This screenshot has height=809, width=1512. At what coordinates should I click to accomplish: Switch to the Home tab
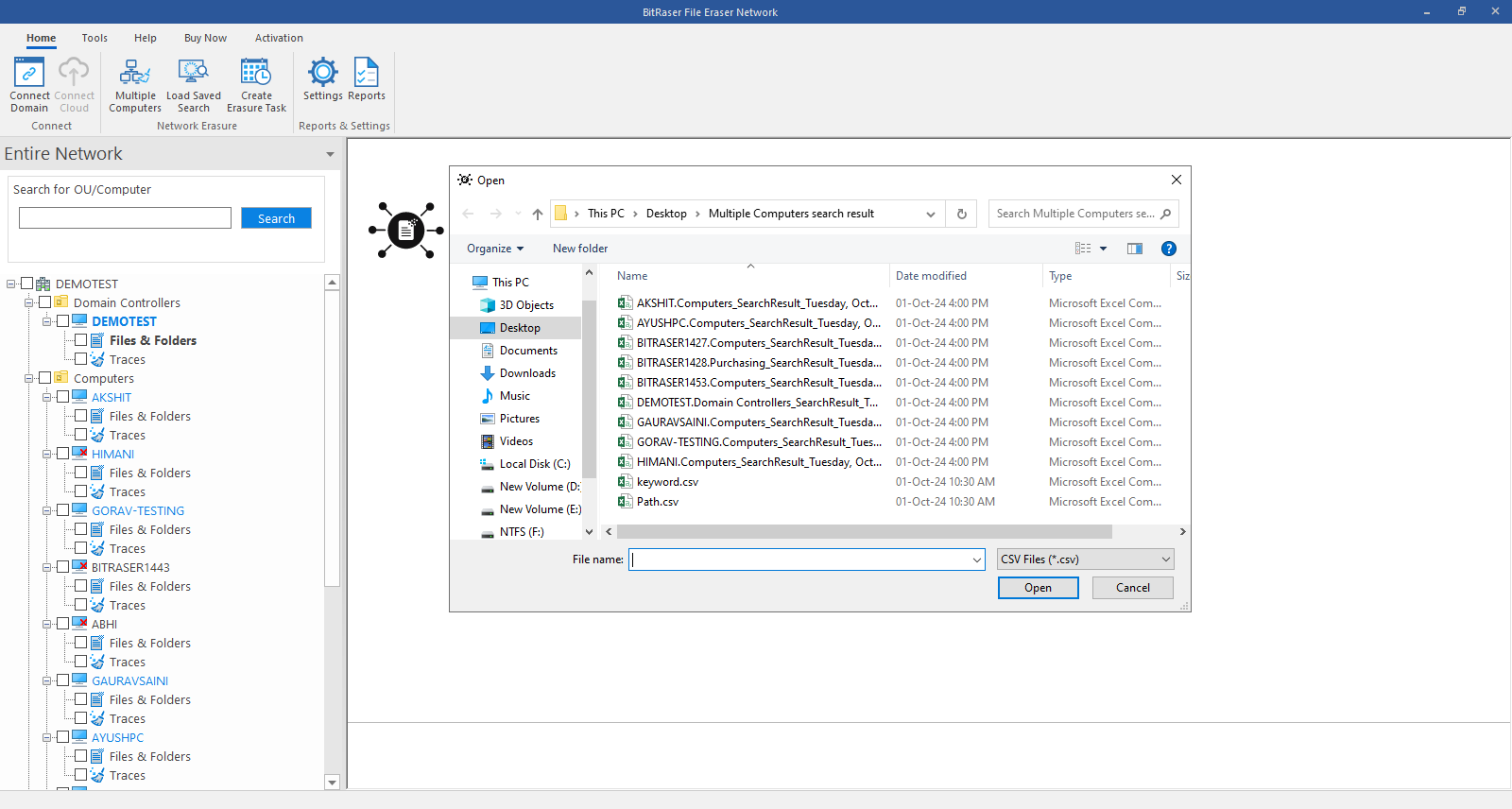pyautogui.click(x=41, y=38)
